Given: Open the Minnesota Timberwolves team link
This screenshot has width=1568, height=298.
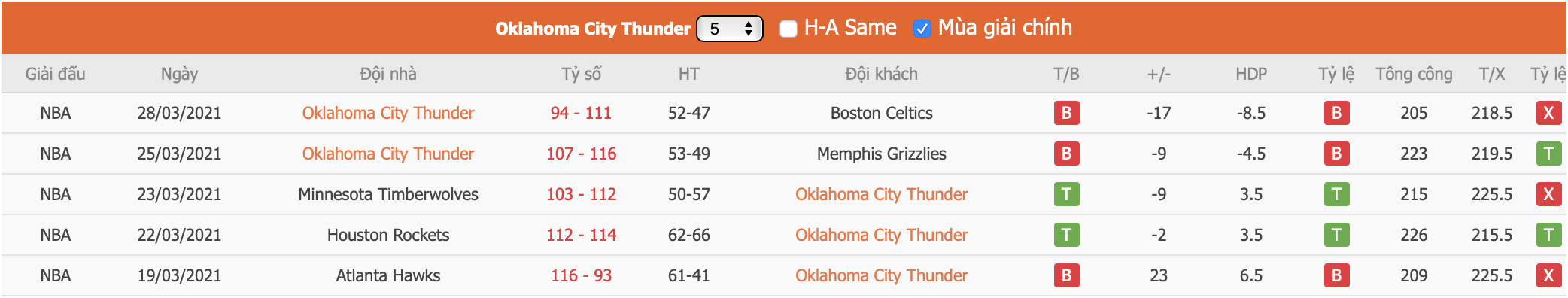Looking at the screenshot, I should [388, 194].
